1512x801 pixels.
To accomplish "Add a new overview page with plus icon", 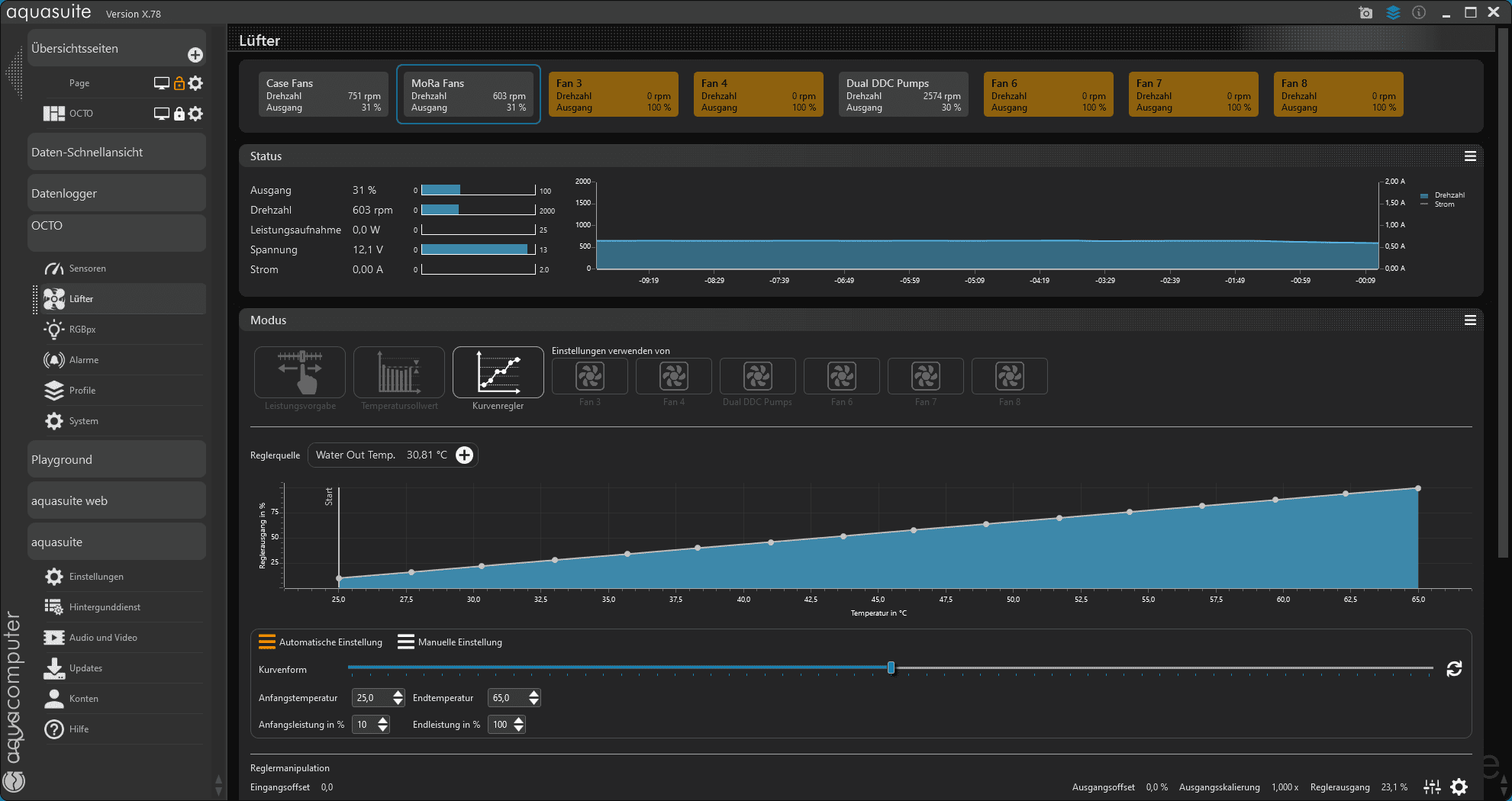I will tap(195, 55).
